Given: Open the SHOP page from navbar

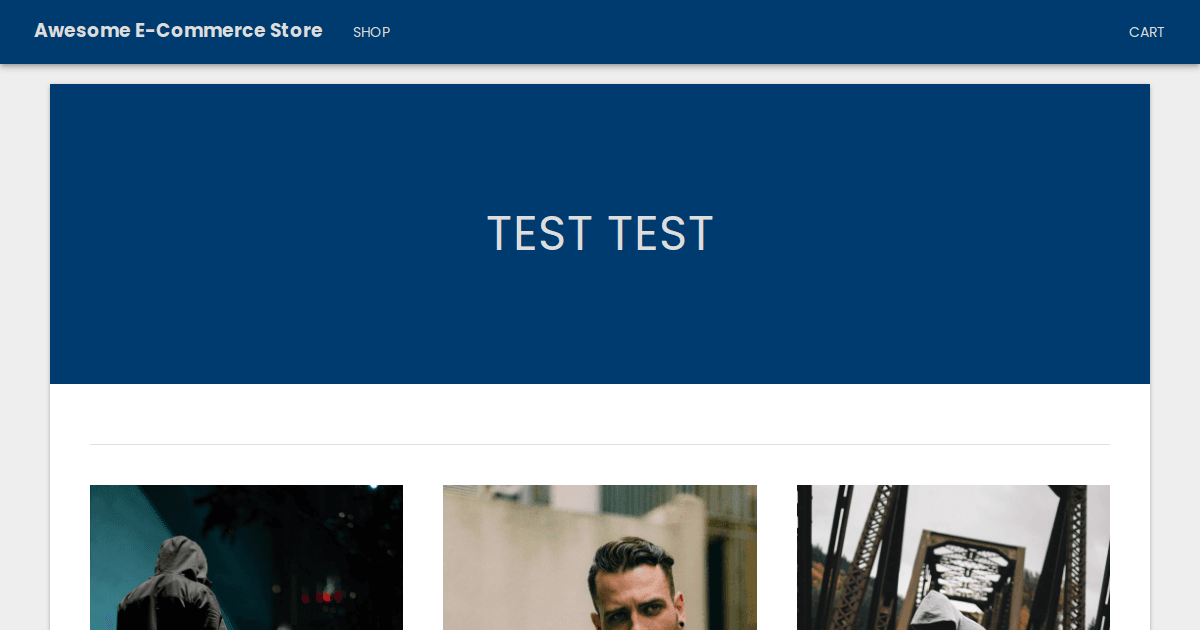Looking at the screenshot, I should pos(371,32).
